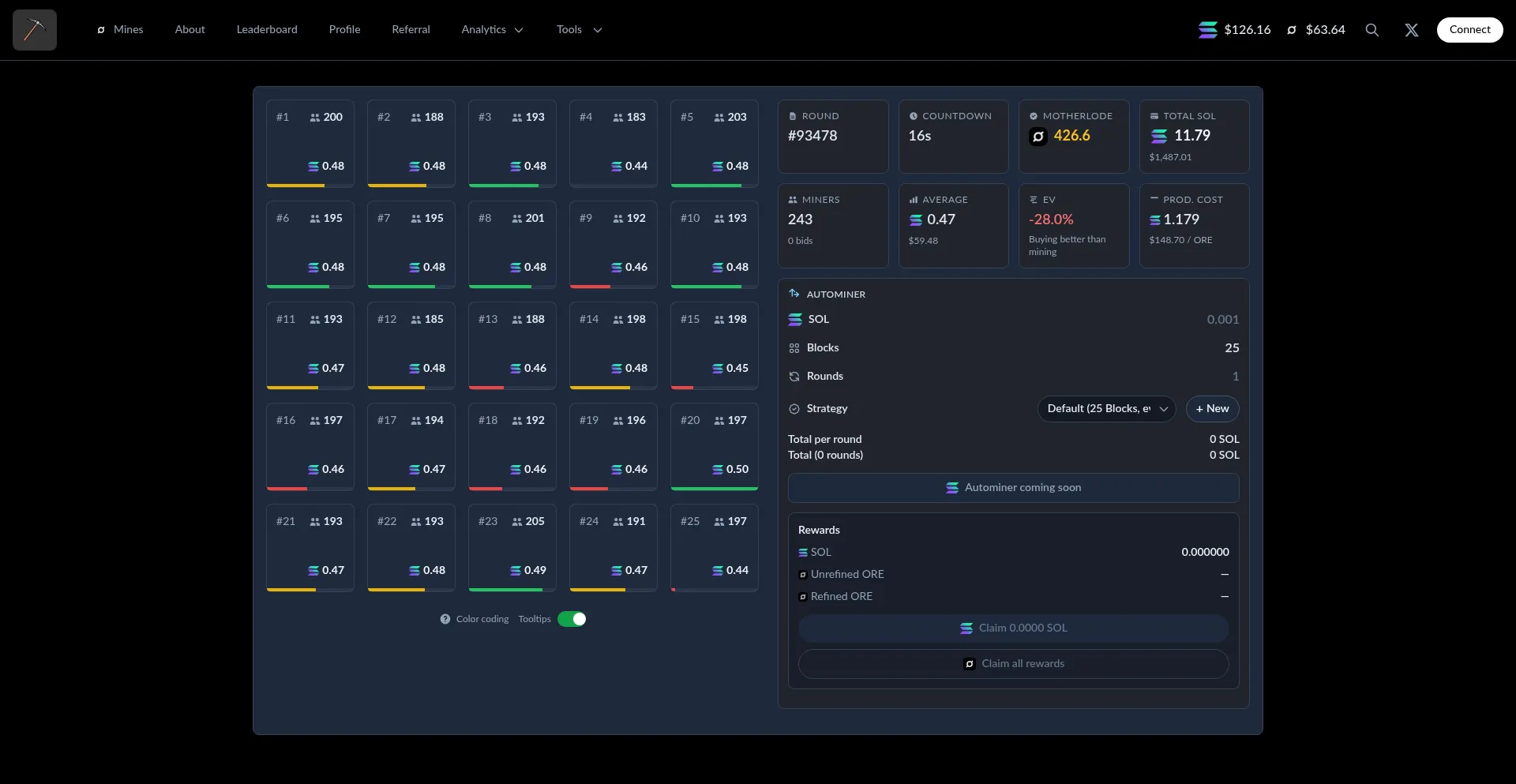Click the pickaxe logo icon
Image resolution: width=1516 pixels, height=784 pixels.
tap(35, 30)
